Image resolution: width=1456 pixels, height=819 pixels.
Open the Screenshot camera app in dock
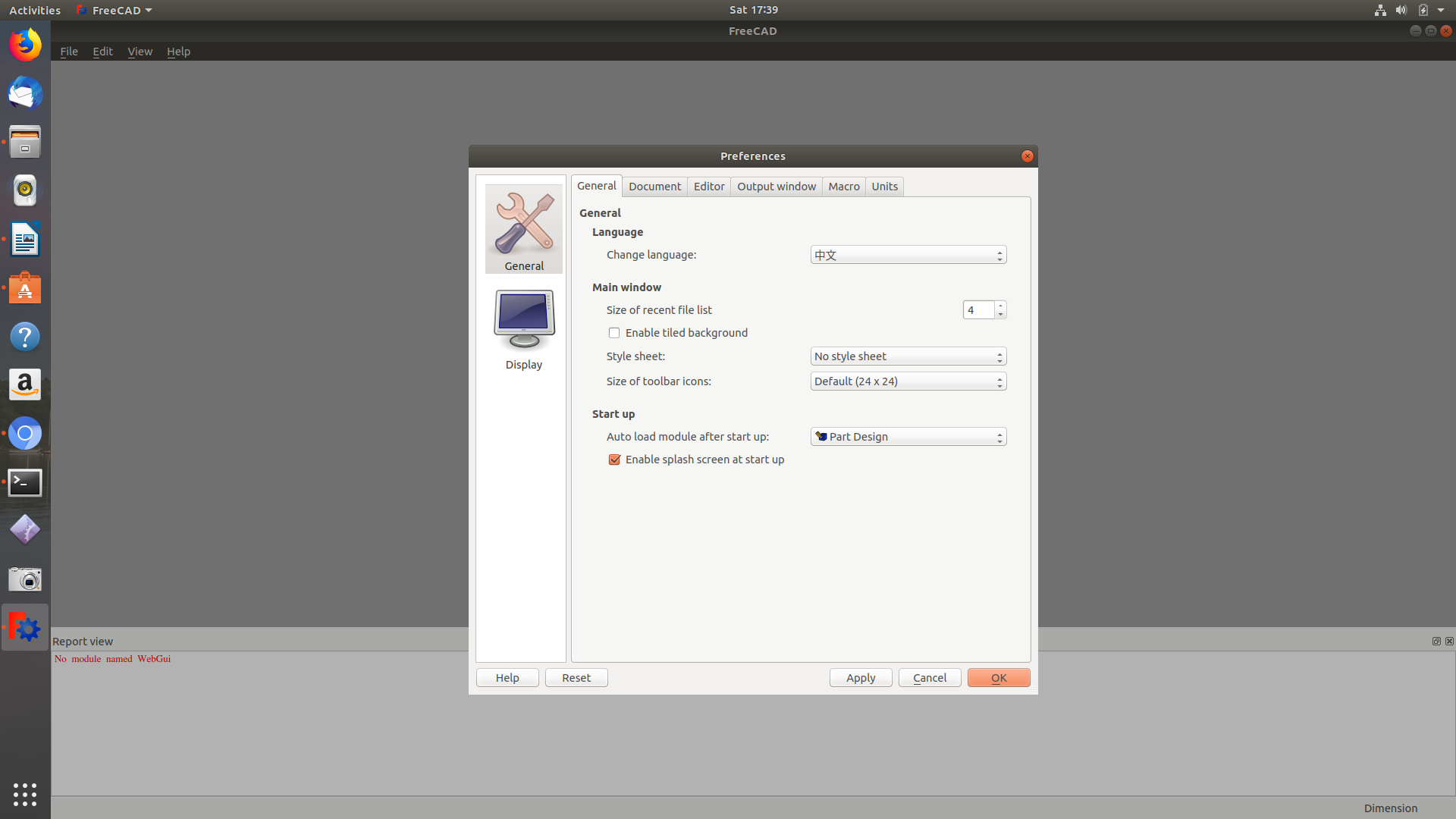tap(25, 579)
